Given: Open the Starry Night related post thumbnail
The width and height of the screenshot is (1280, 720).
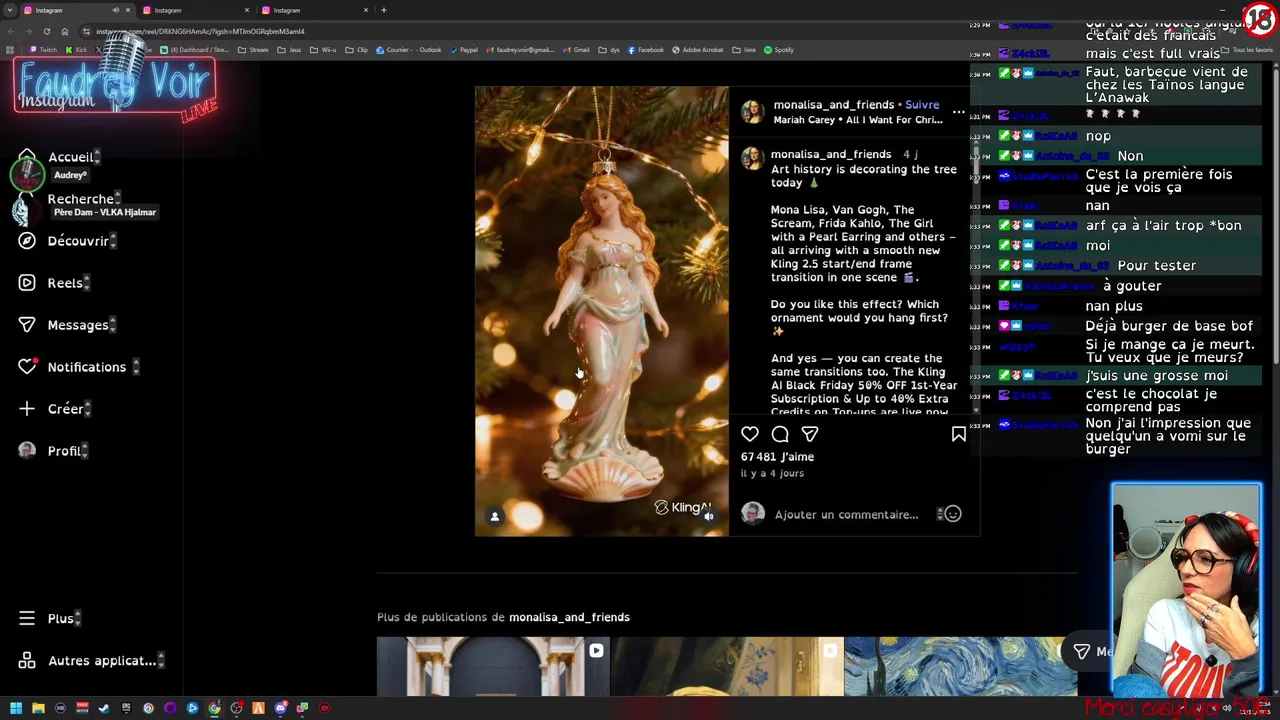Looking at the screenshot, I should [960, 666].
